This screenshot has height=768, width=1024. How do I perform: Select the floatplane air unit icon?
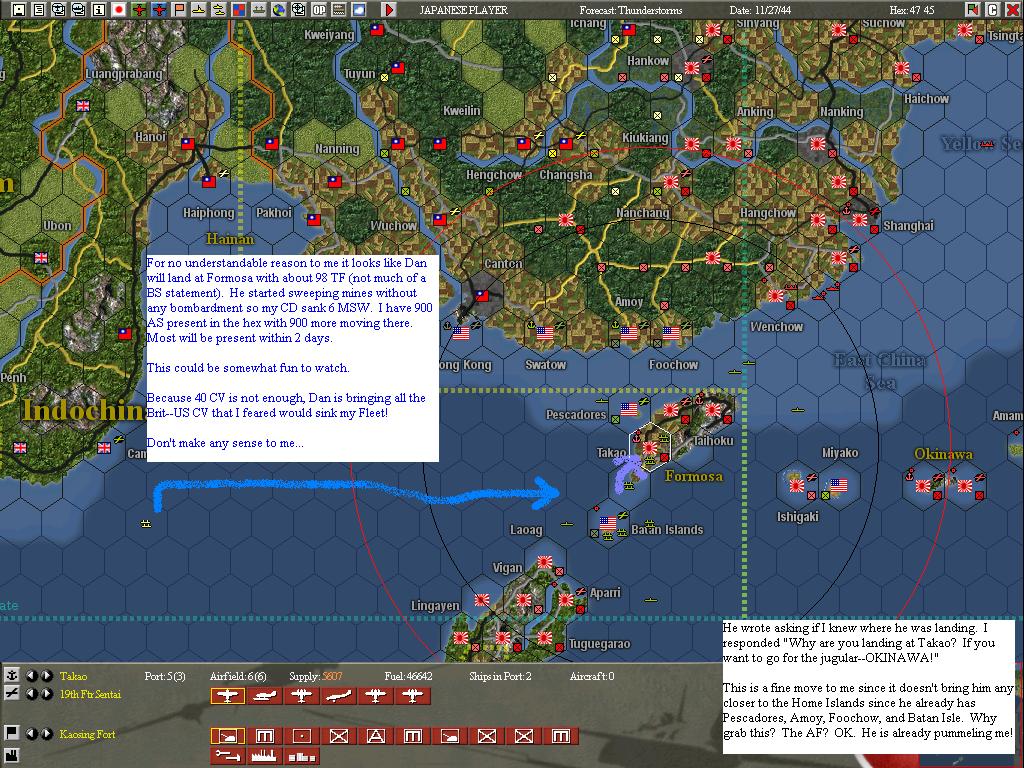pyautogui.click(x=264, y=696)
